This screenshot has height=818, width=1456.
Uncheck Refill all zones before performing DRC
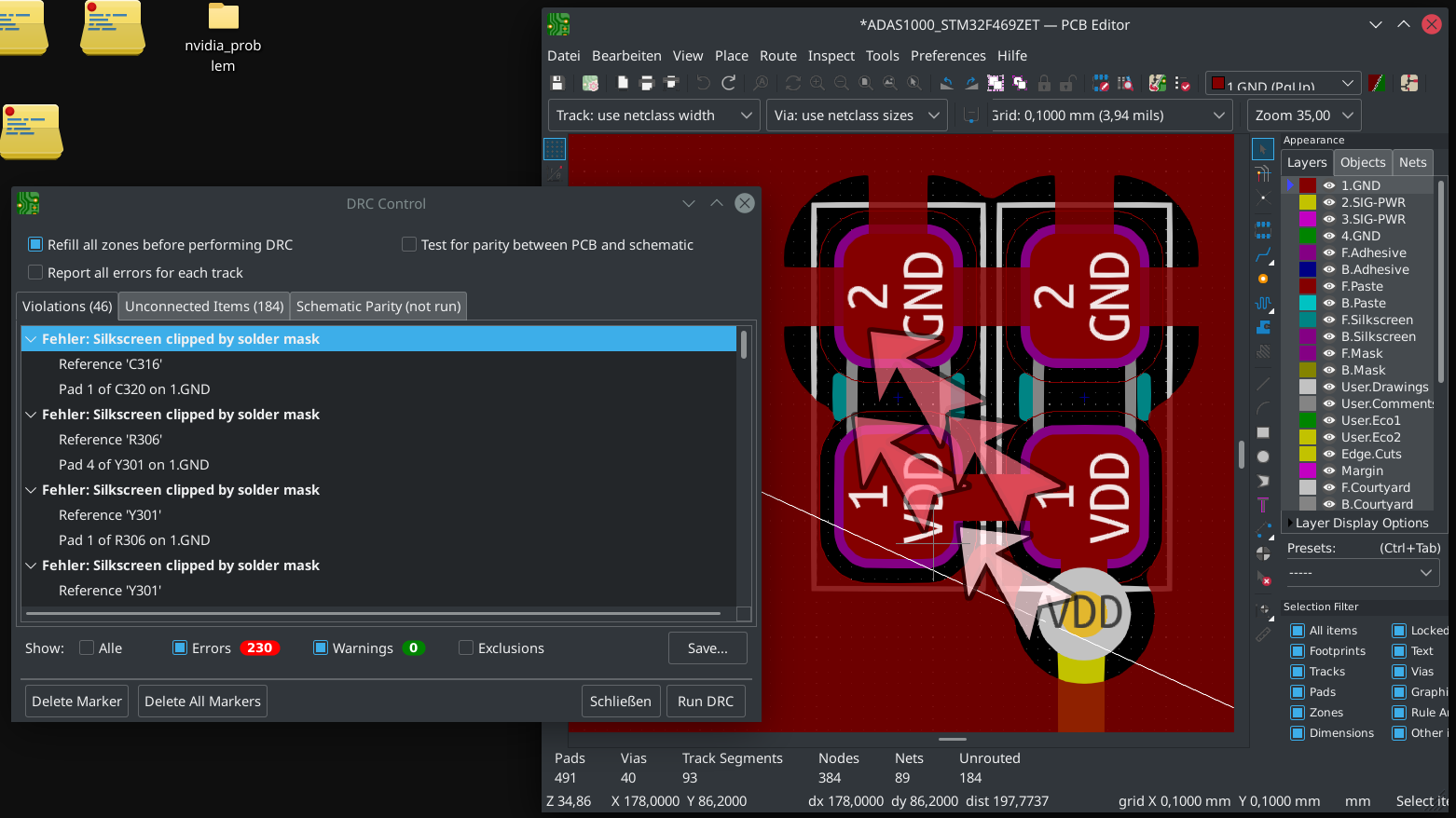tap(35, 244)
